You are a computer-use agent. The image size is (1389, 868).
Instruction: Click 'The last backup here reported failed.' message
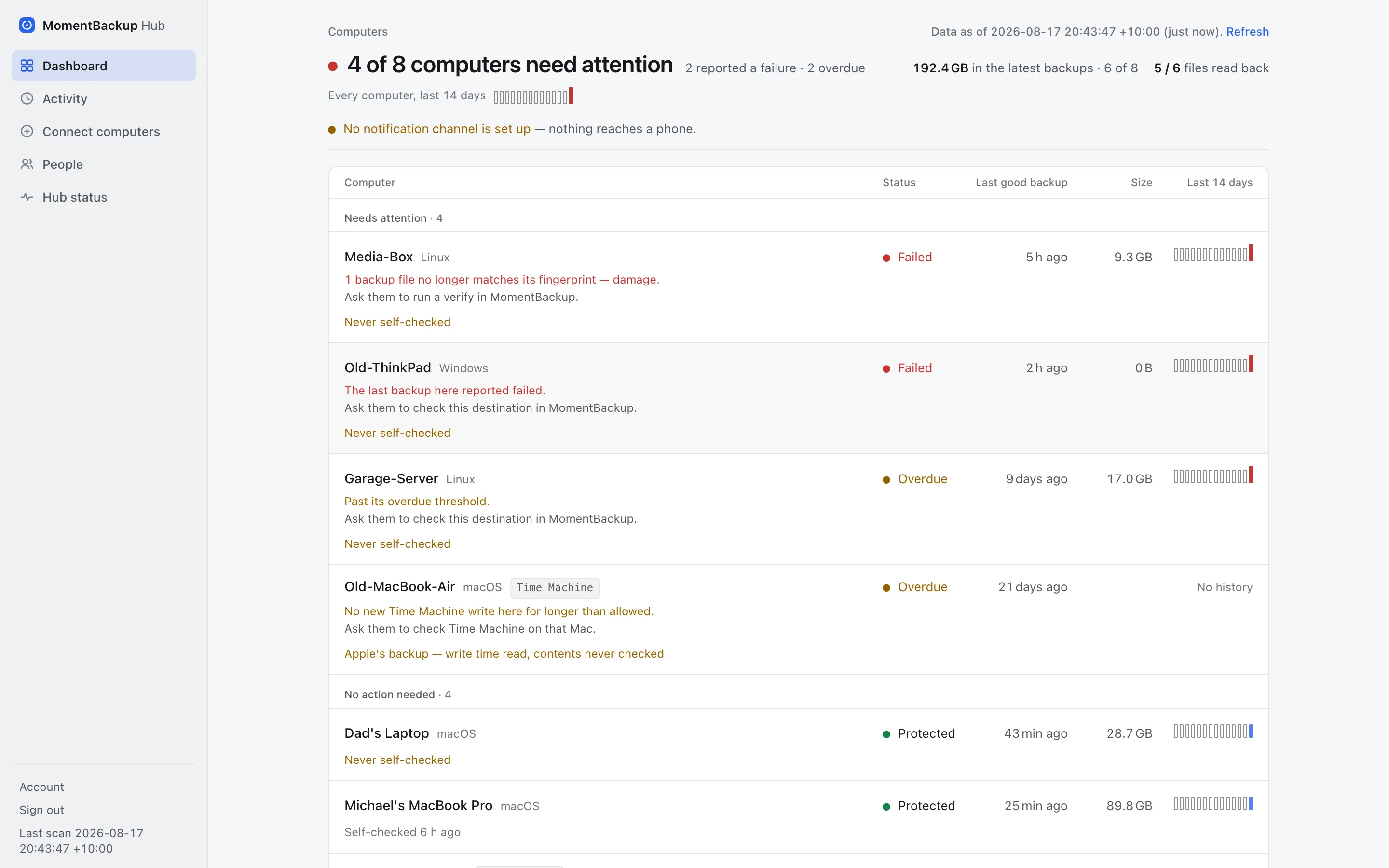(445, 391)
